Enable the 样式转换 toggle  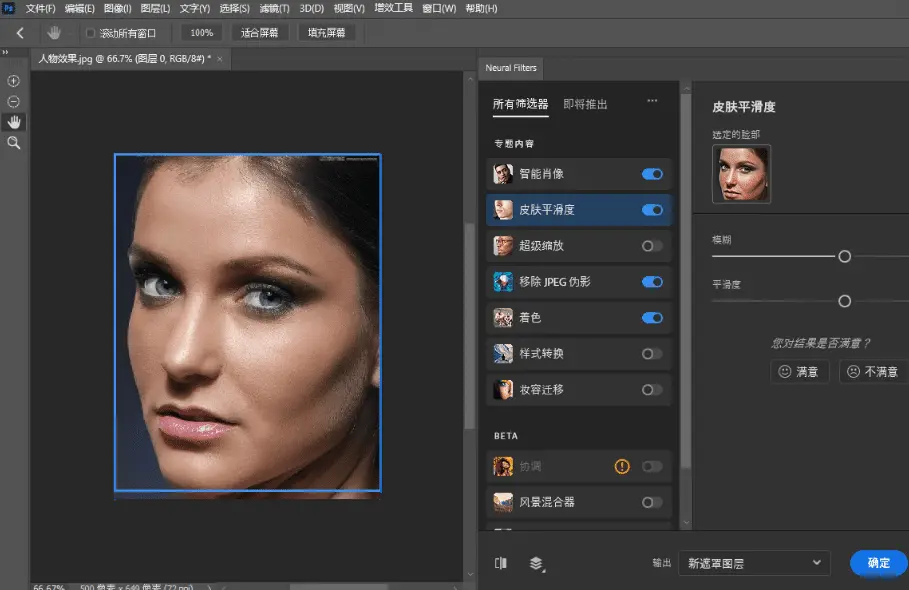[652, 354]
